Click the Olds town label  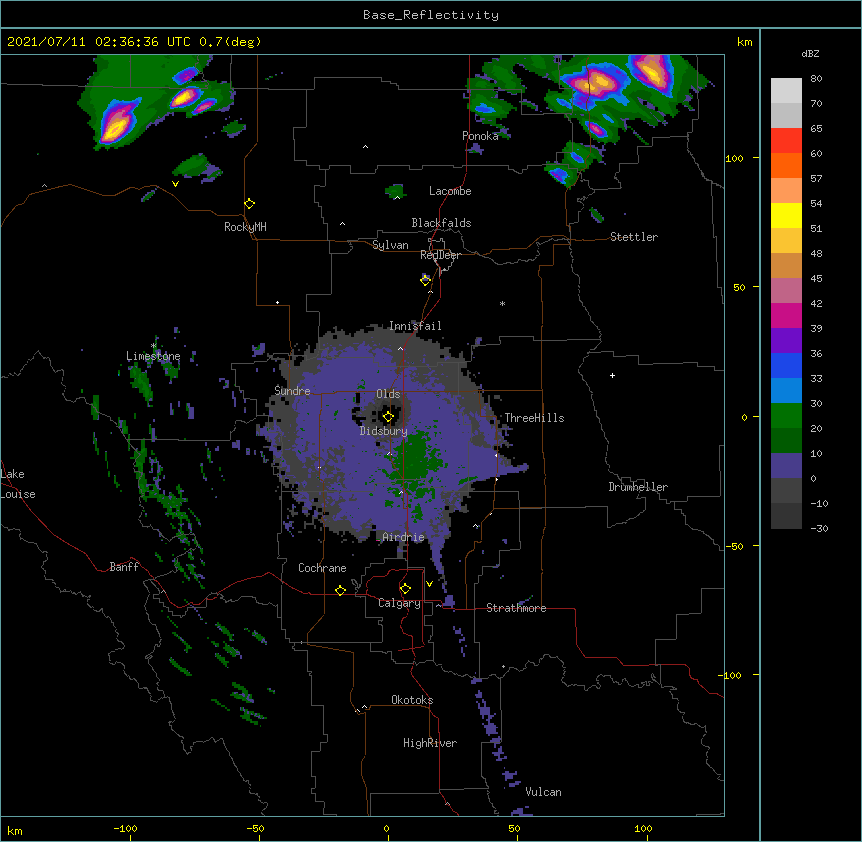(x=388, y=394)
